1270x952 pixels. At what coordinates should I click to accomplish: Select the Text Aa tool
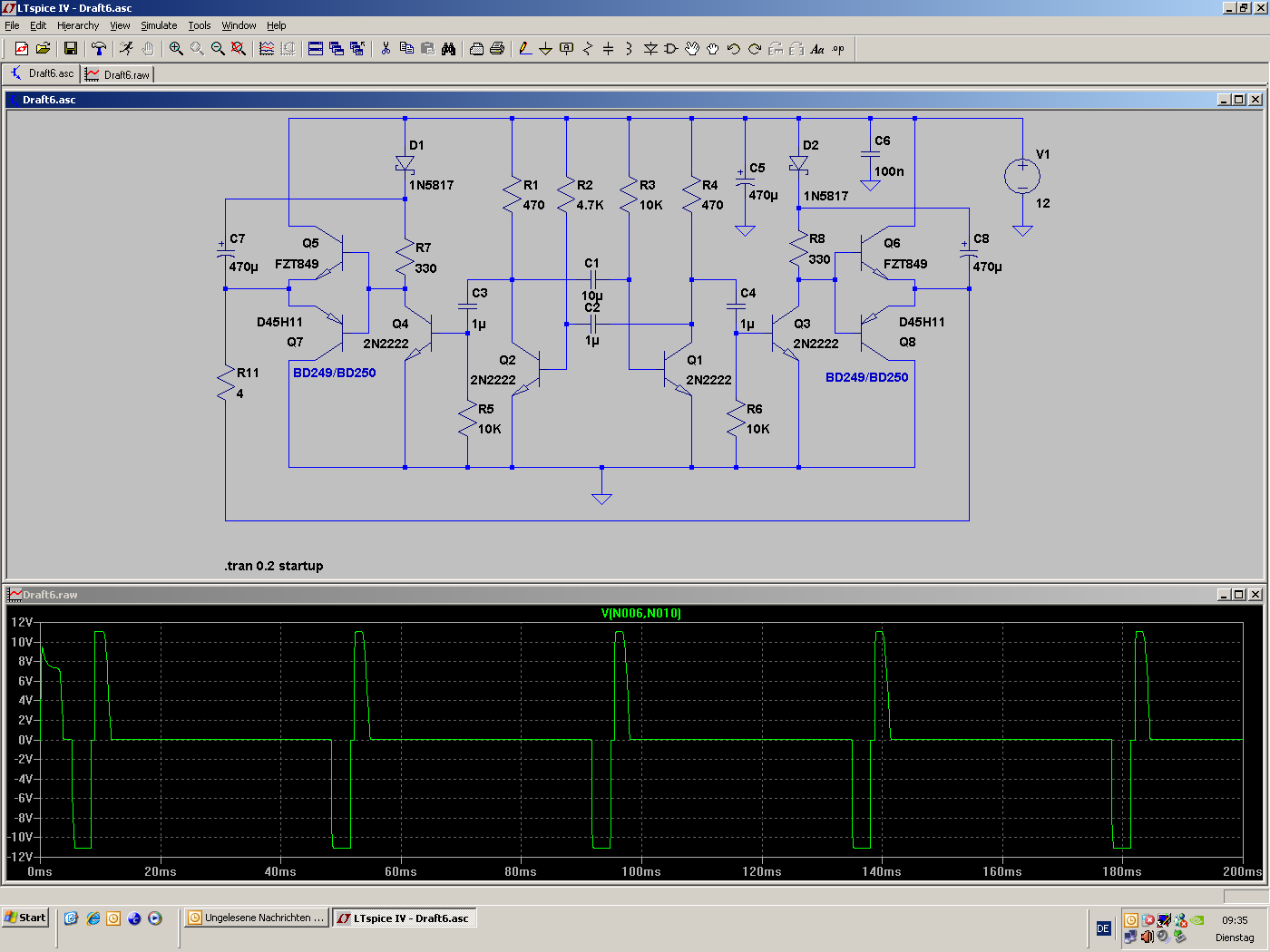coord(817,49)
